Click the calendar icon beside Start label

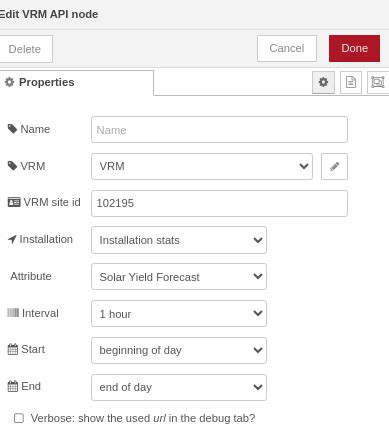click(13, 349)
